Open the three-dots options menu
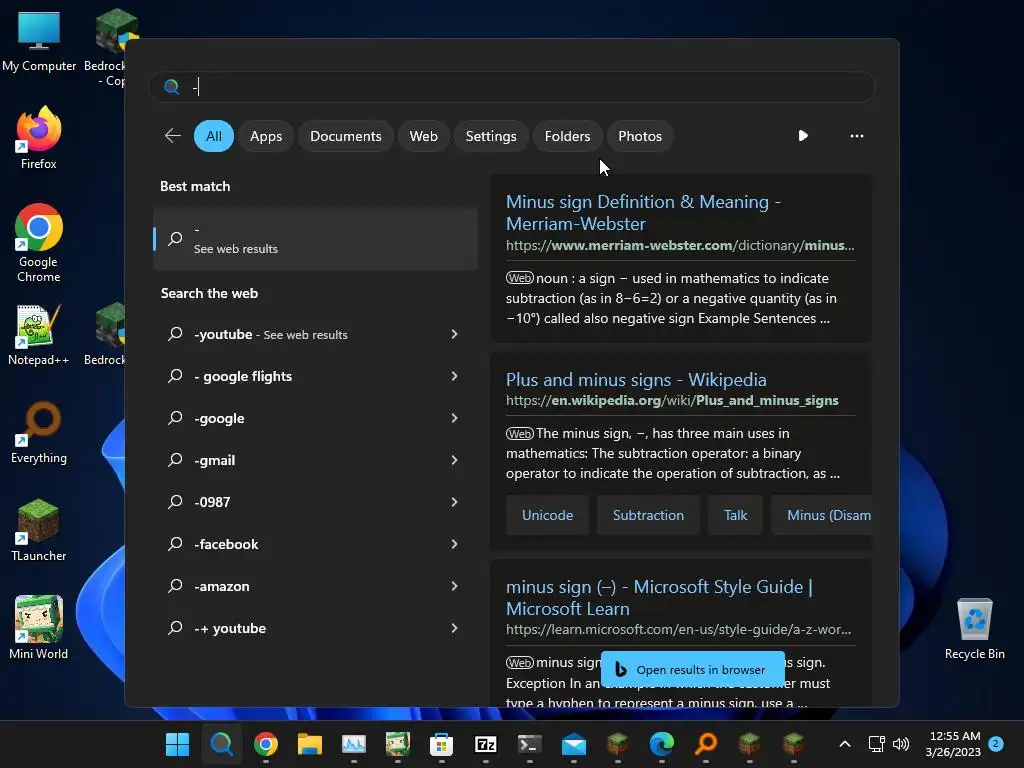Viewport: 1024px width, 768px height. click(857, 136)
